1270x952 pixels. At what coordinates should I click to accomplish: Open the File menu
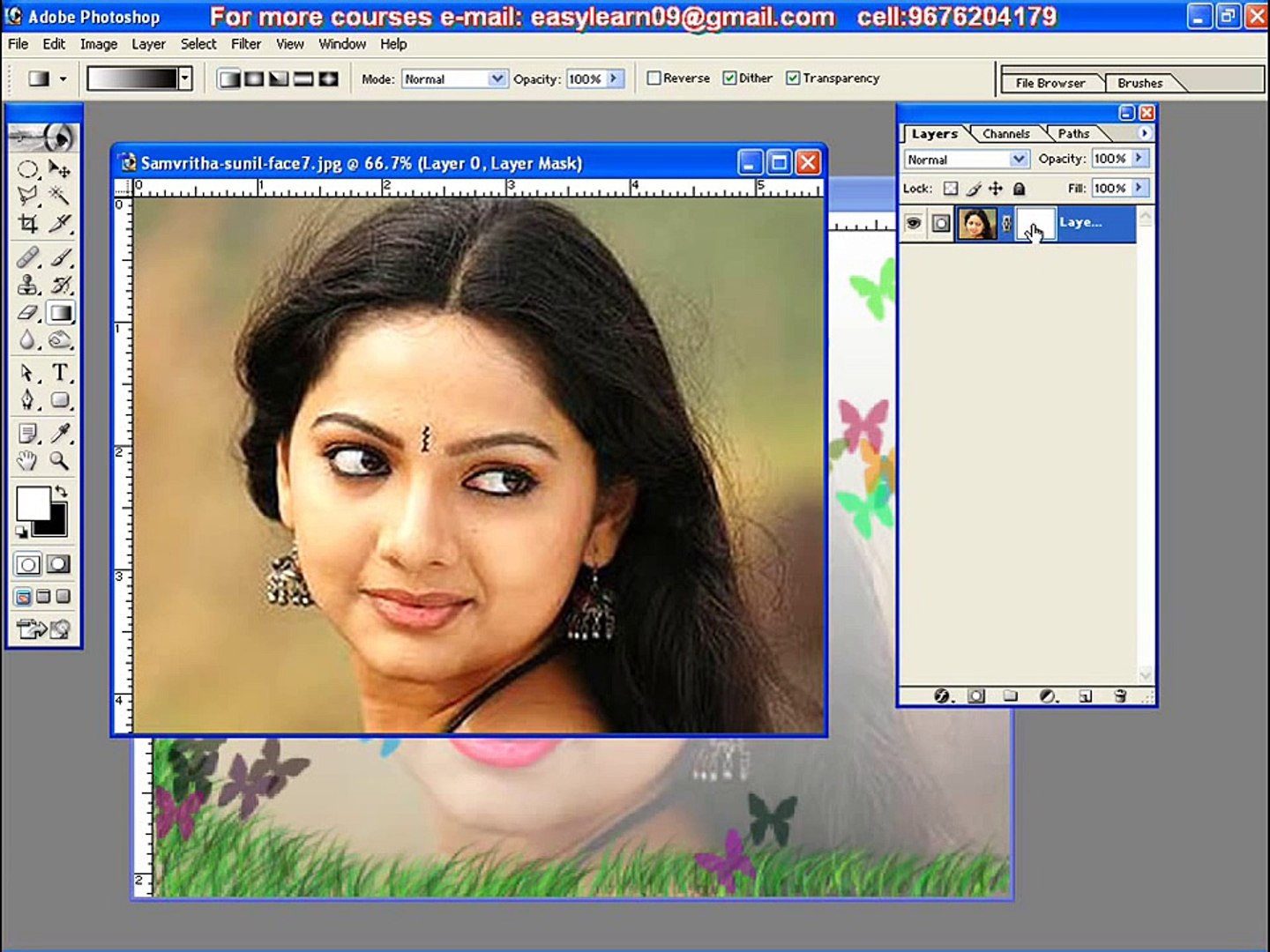coord(18,44)
